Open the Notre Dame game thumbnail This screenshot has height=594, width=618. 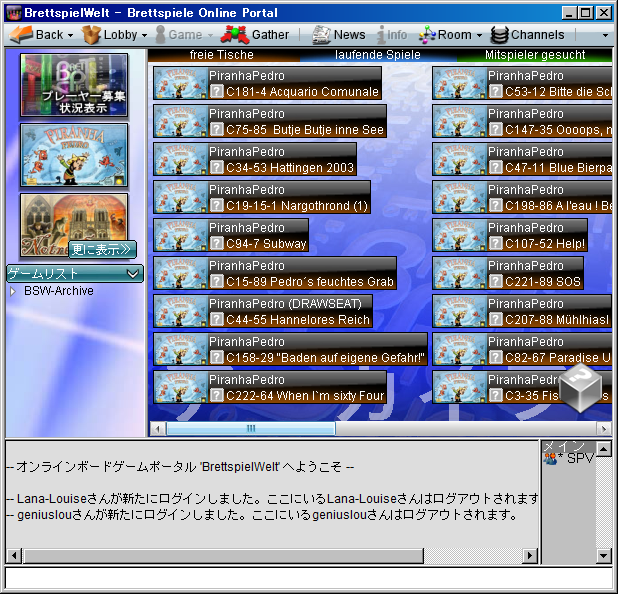(x=74, y=225)
